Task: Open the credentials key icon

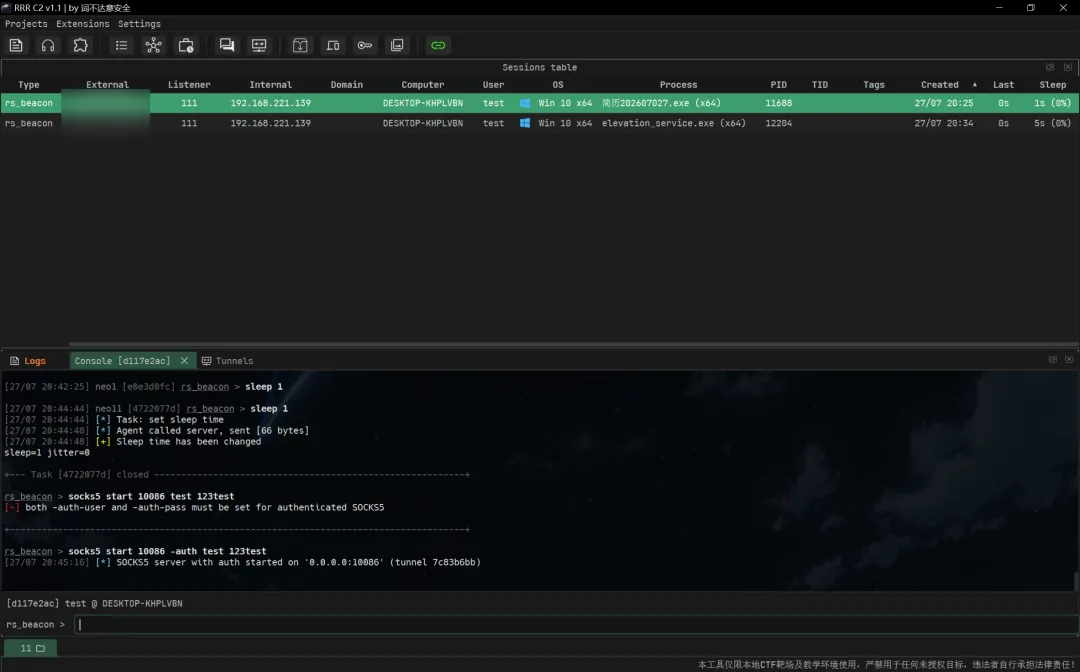Action: click(365, 45)
